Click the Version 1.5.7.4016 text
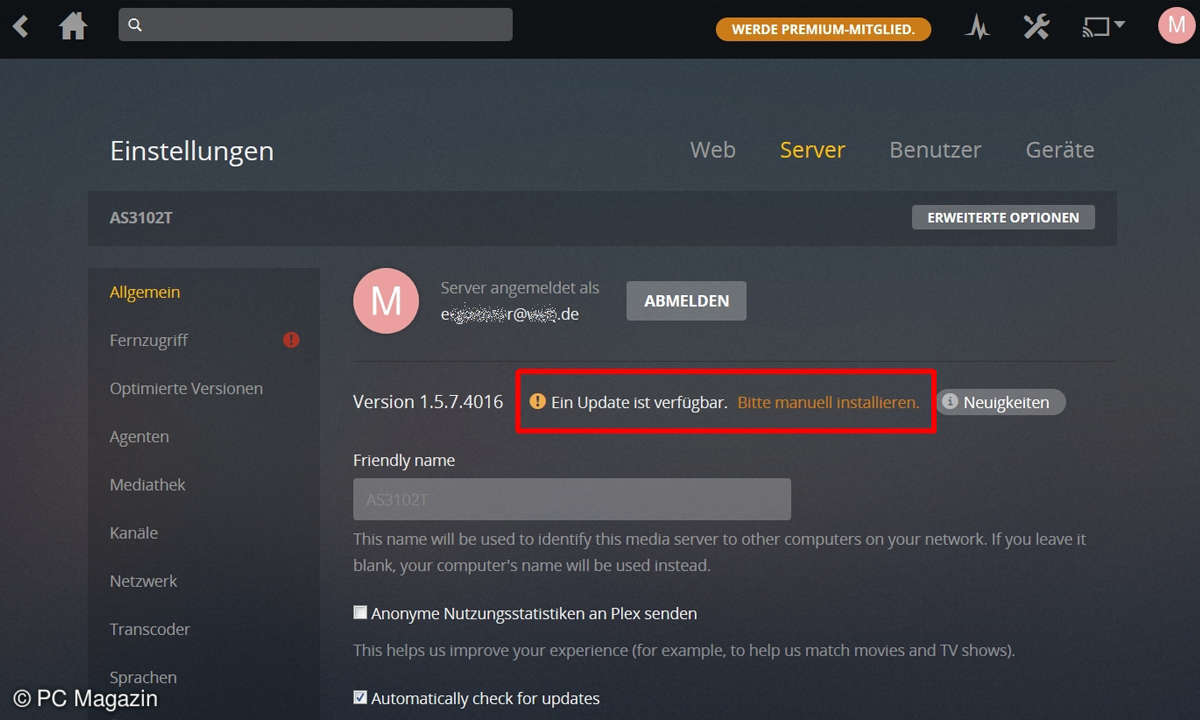 428,401
